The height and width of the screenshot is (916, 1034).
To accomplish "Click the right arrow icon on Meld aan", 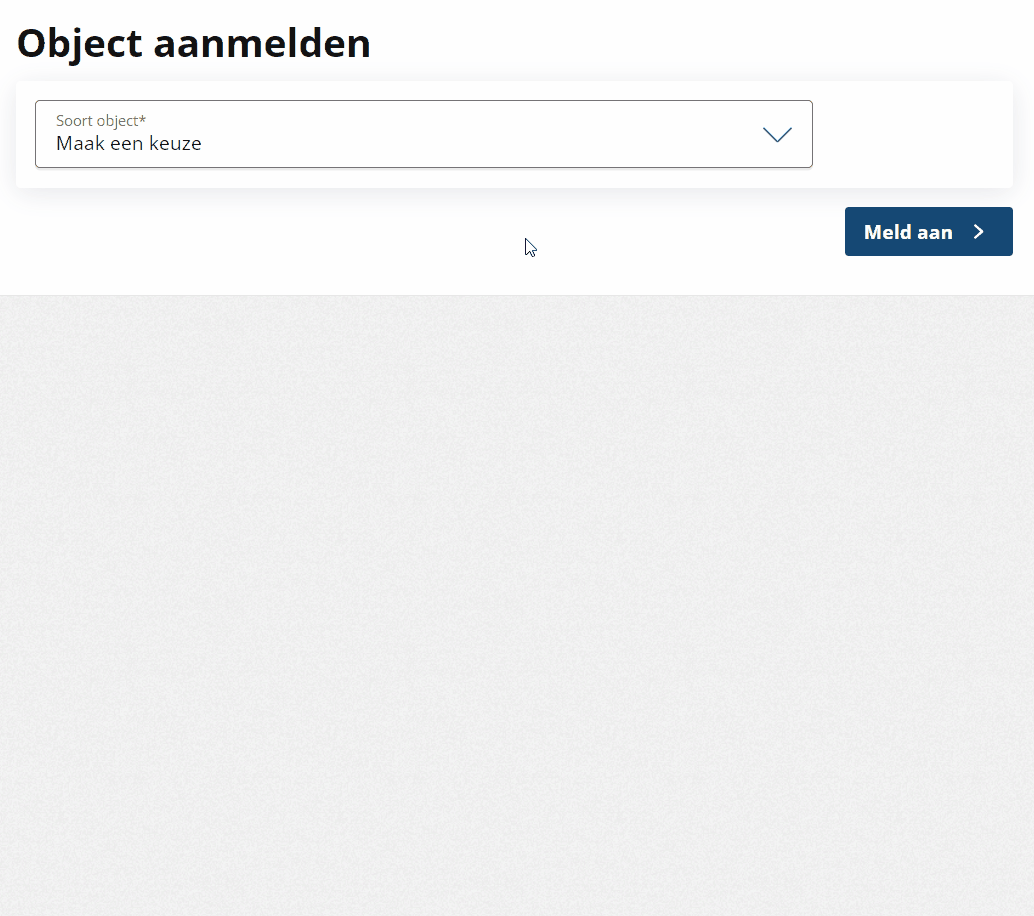I will click(979, 231).
